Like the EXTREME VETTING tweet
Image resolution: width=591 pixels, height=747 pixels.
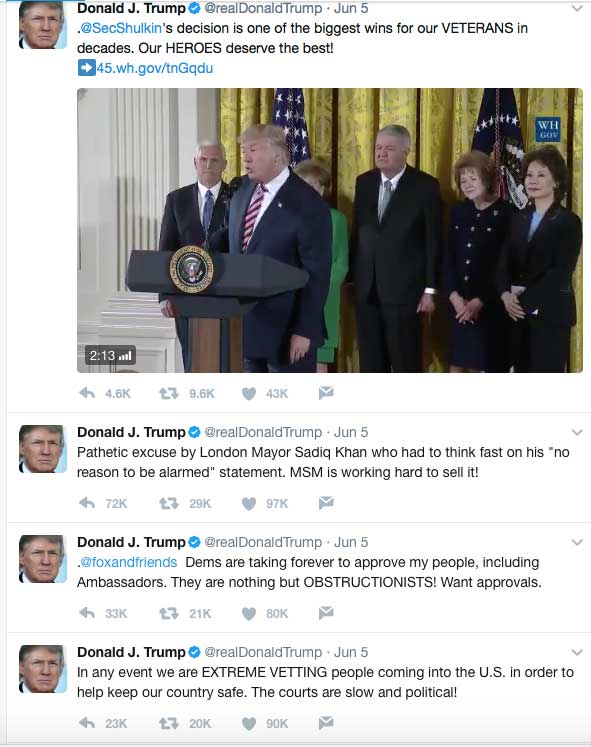coord(249,724)
